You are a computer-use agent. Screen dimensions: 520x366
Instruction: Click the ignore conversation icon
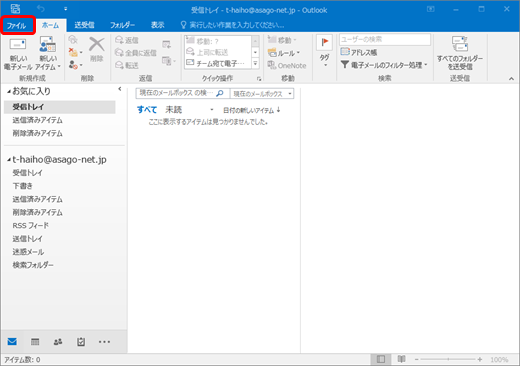(73, 40)
